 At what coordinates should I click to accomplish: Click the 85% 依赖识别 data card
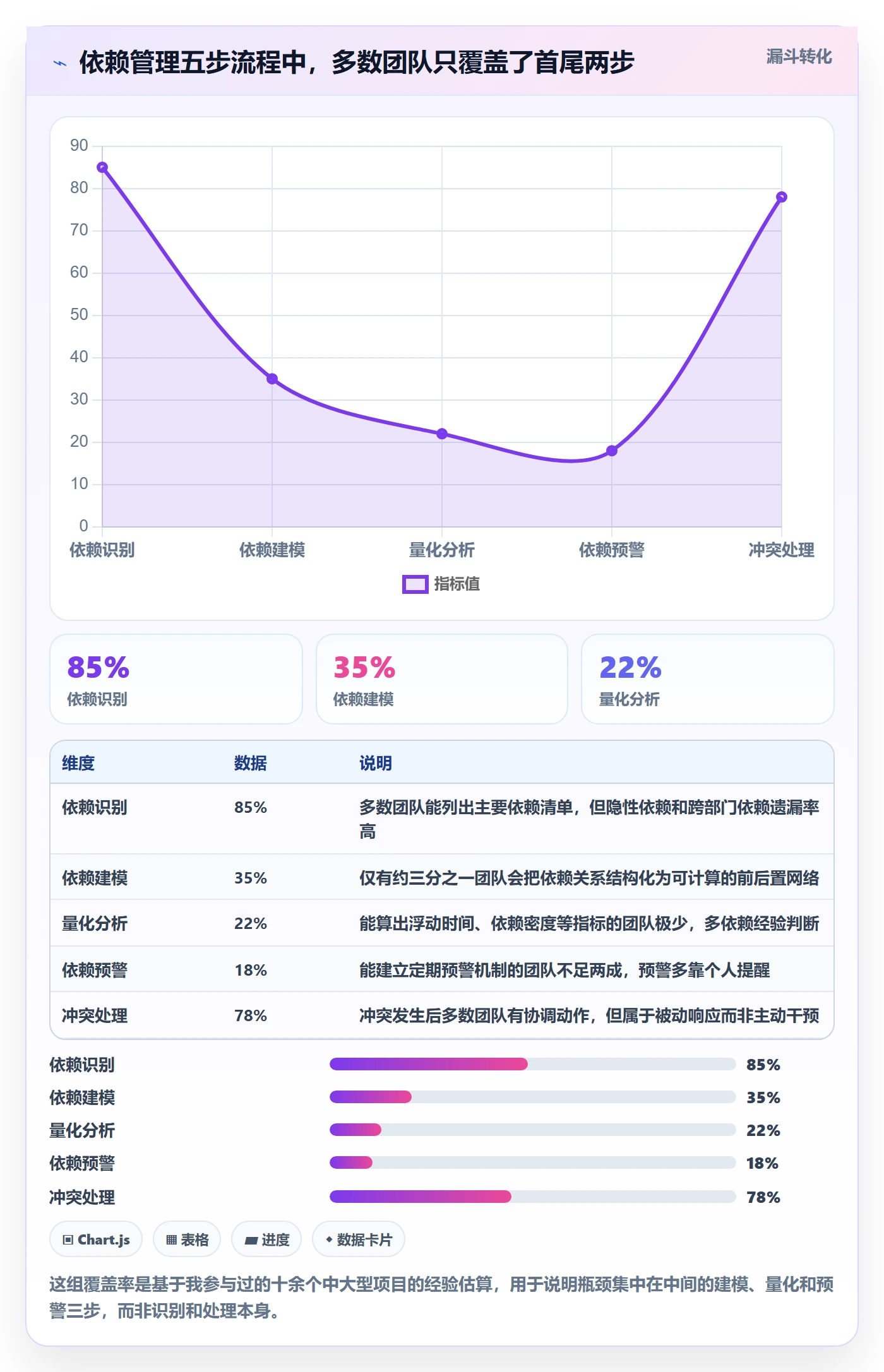click(176, 679)
